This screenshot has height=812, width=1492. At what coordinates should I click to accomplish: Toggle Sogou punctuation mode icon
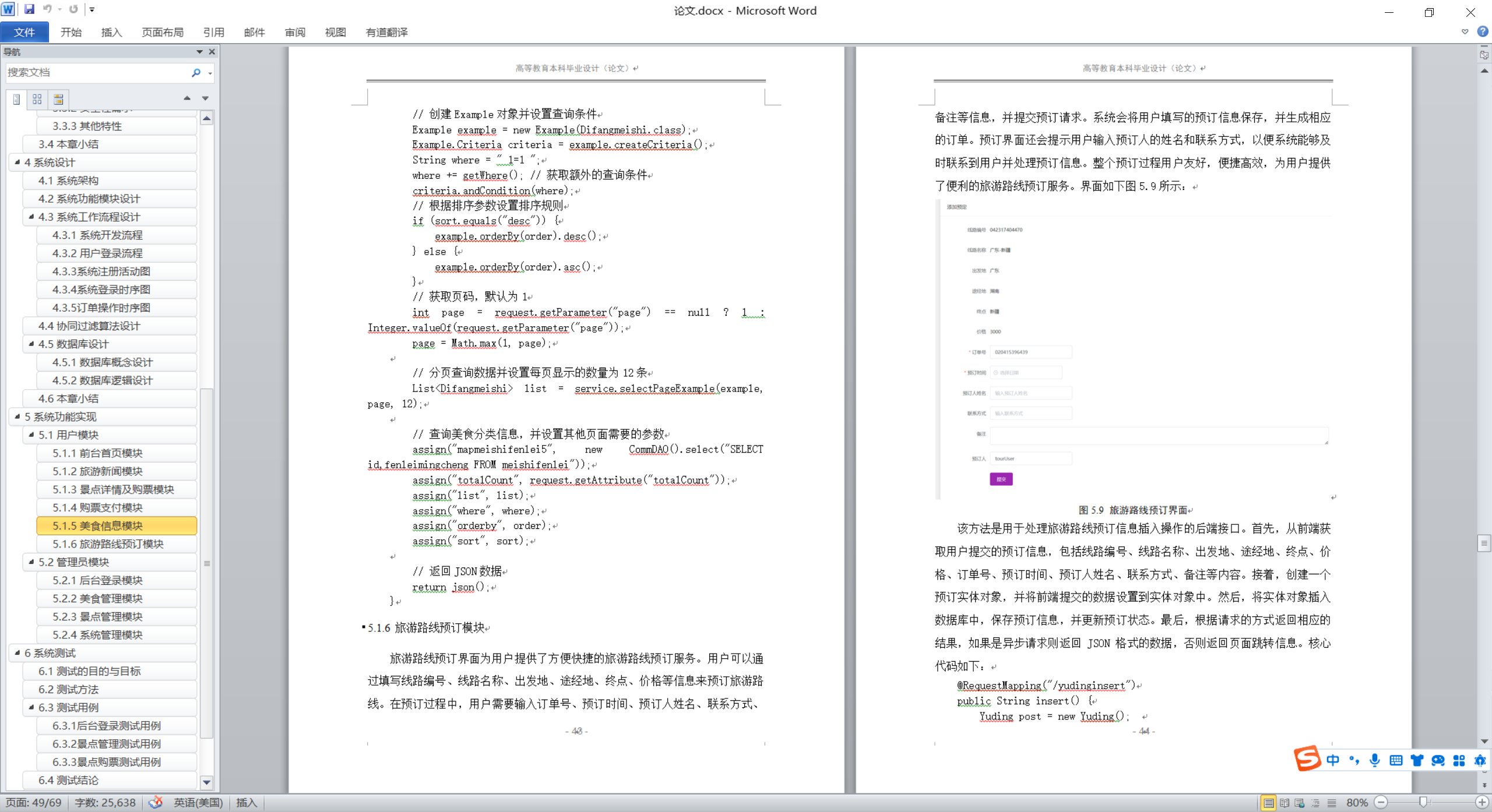point(1354,760)
